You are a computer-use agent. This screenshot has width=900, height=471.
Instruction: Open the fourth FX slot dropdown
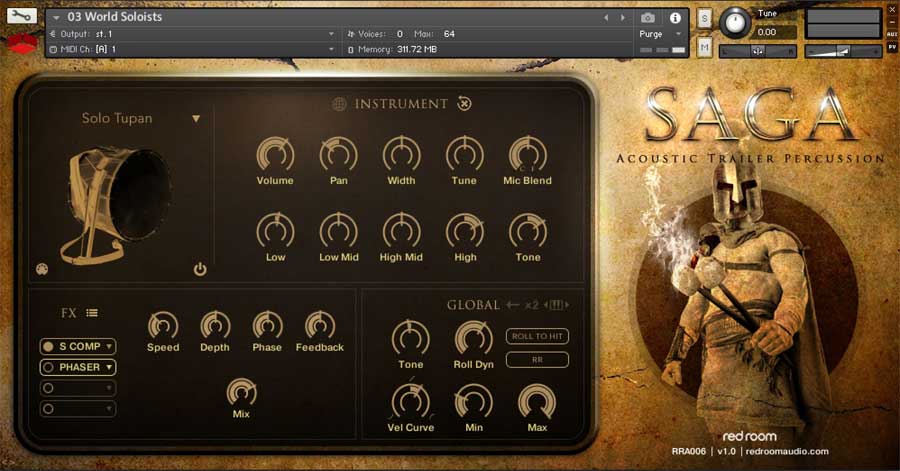click(108, 408)
